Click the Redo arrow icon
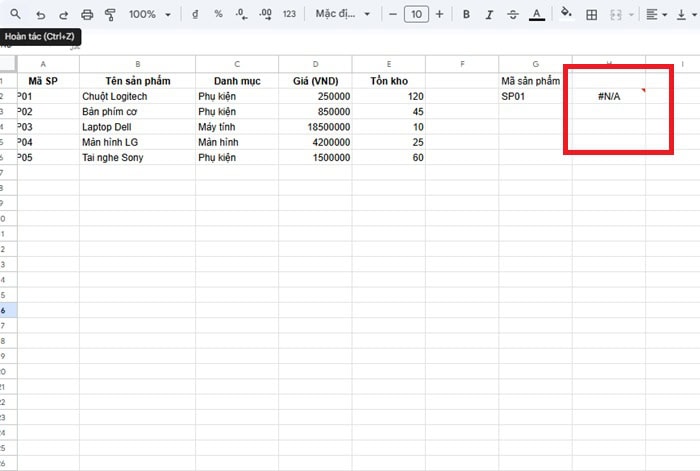This screenshot has width=700, height=471. pos(63,15)
